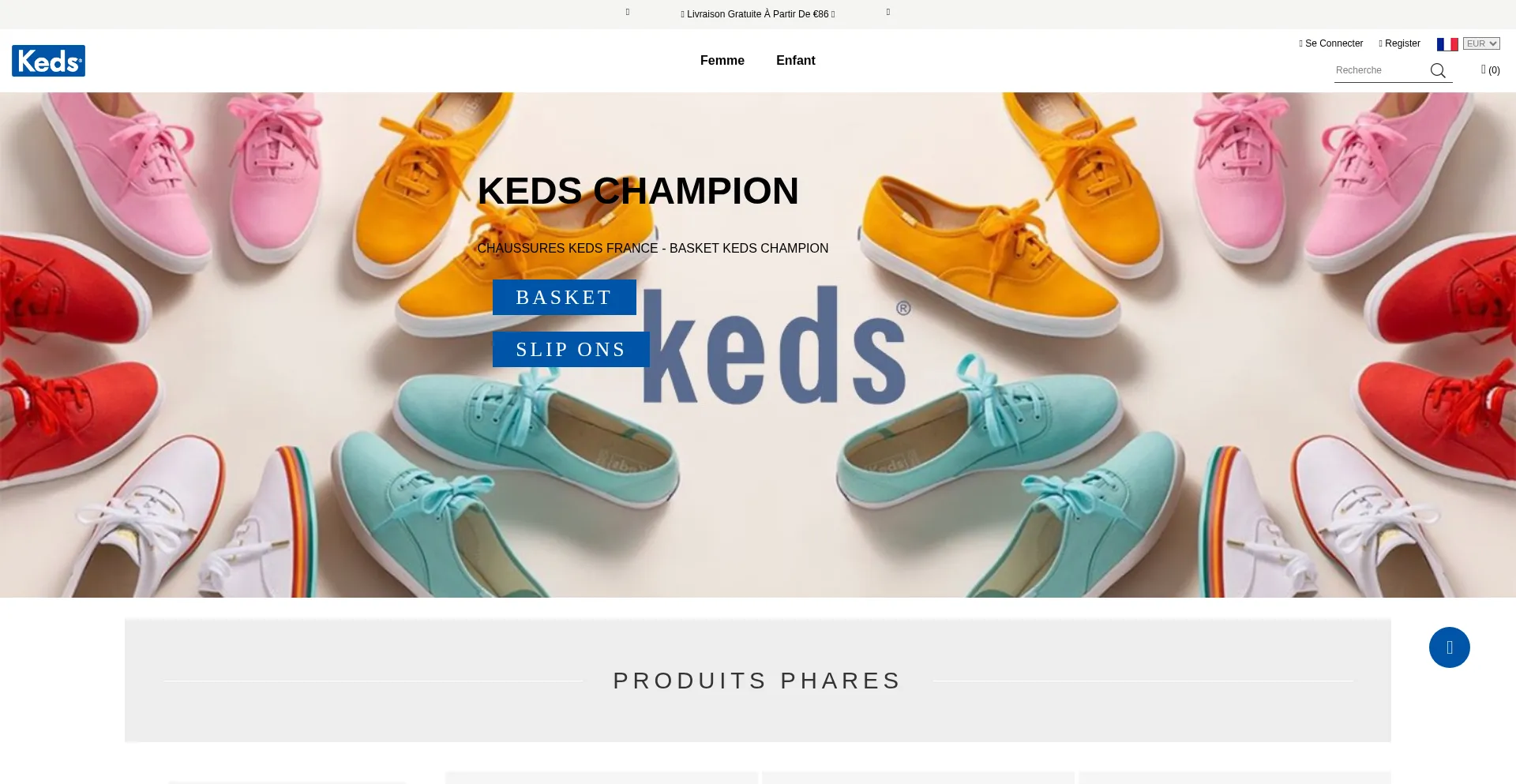Open the EUR currency dropdown
Viewport: 1516px width, 784px height.
click(1481, 43)
